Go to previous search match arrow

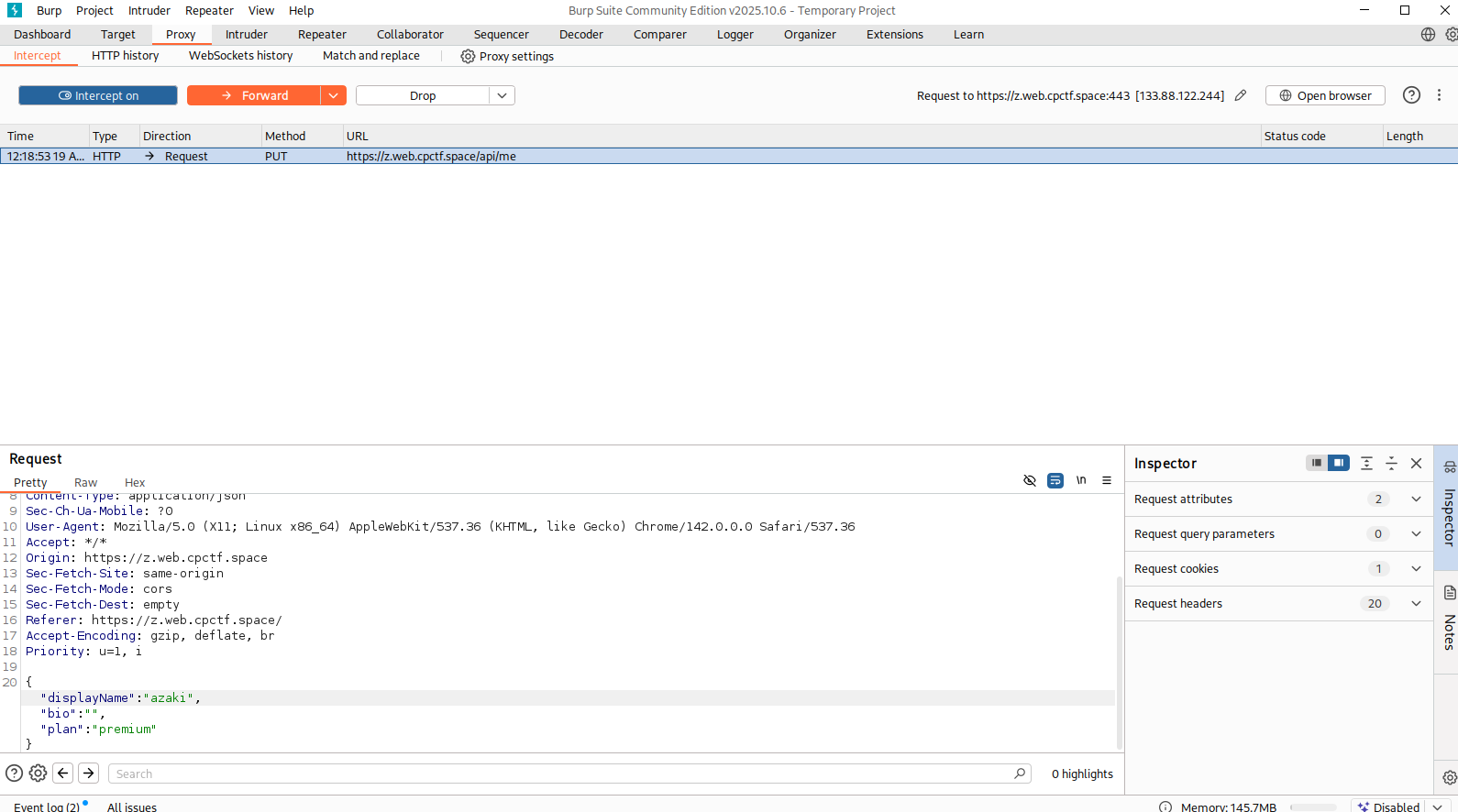click(63, 773)
